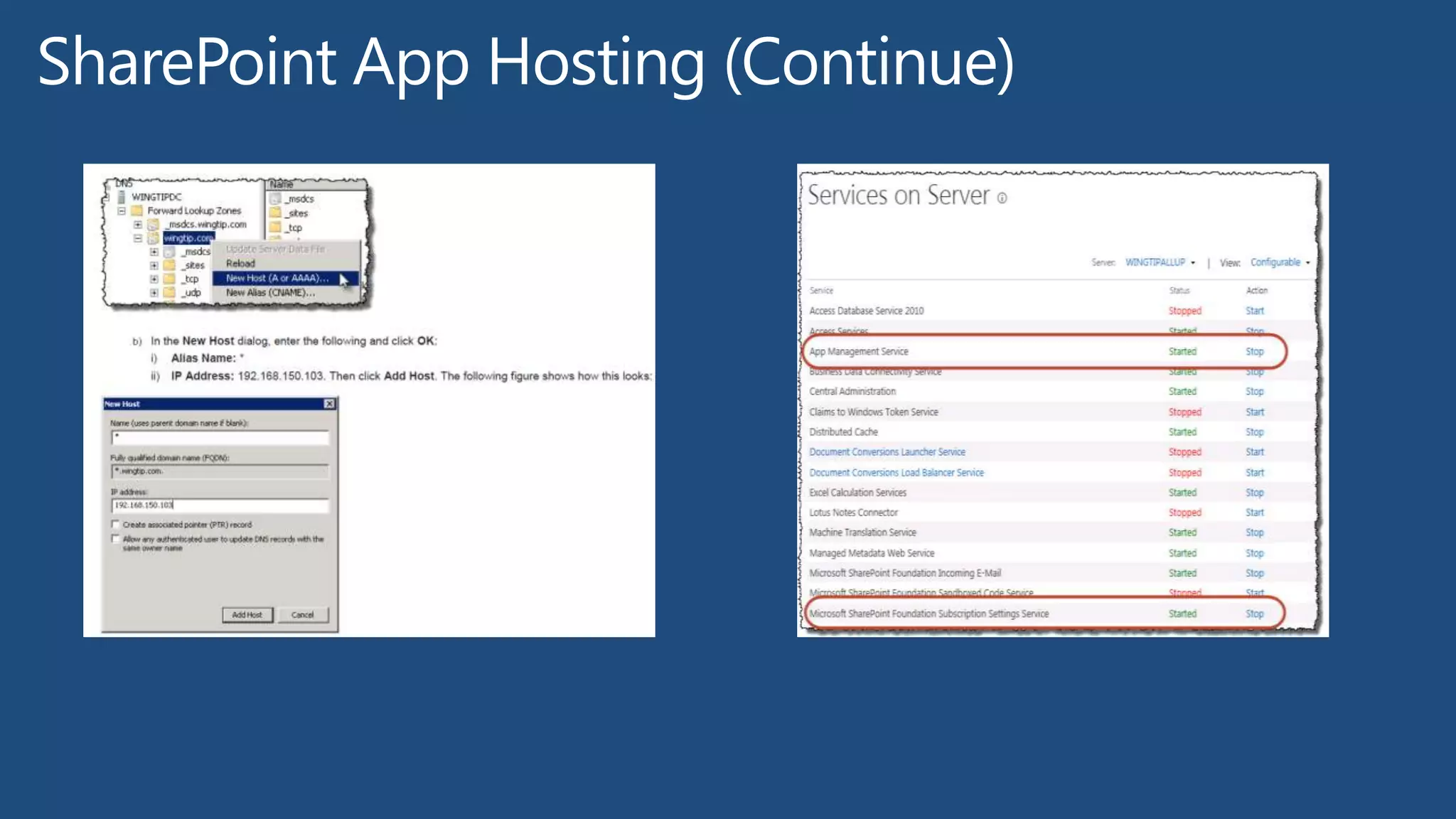Click the Forward Lookup Zones folder icon
Image resolution: width=1456 pixels, height=819 pixels.
point(137,210)
